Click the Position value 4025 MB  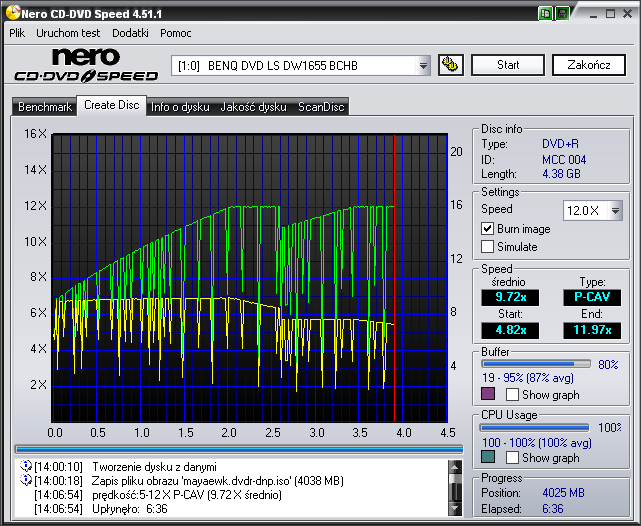click(563, 493)
